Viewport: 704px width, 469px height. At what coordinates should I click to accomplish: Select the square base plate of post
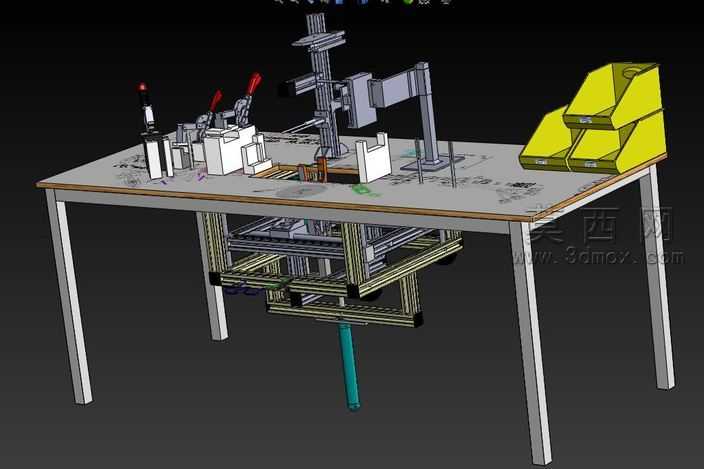431,163
